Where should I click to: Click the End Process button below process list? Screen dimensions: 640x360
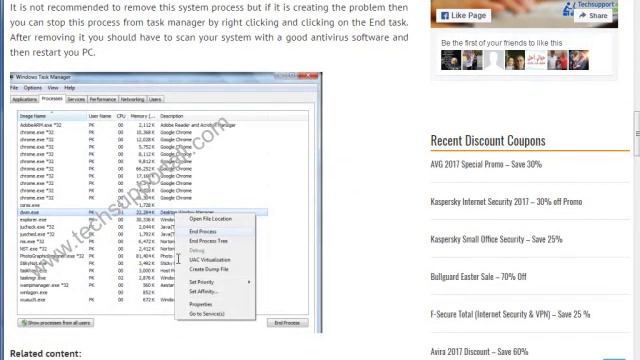tap(287, 323)
